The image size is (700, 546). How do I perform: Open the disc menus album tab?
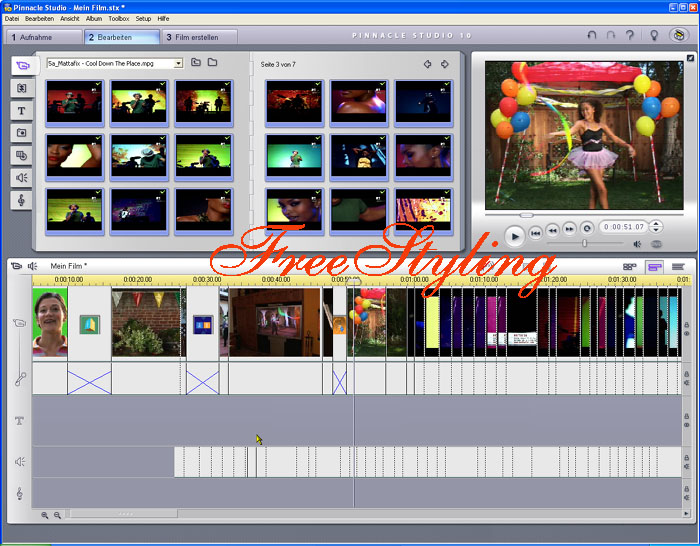click(x=21, y=155)
